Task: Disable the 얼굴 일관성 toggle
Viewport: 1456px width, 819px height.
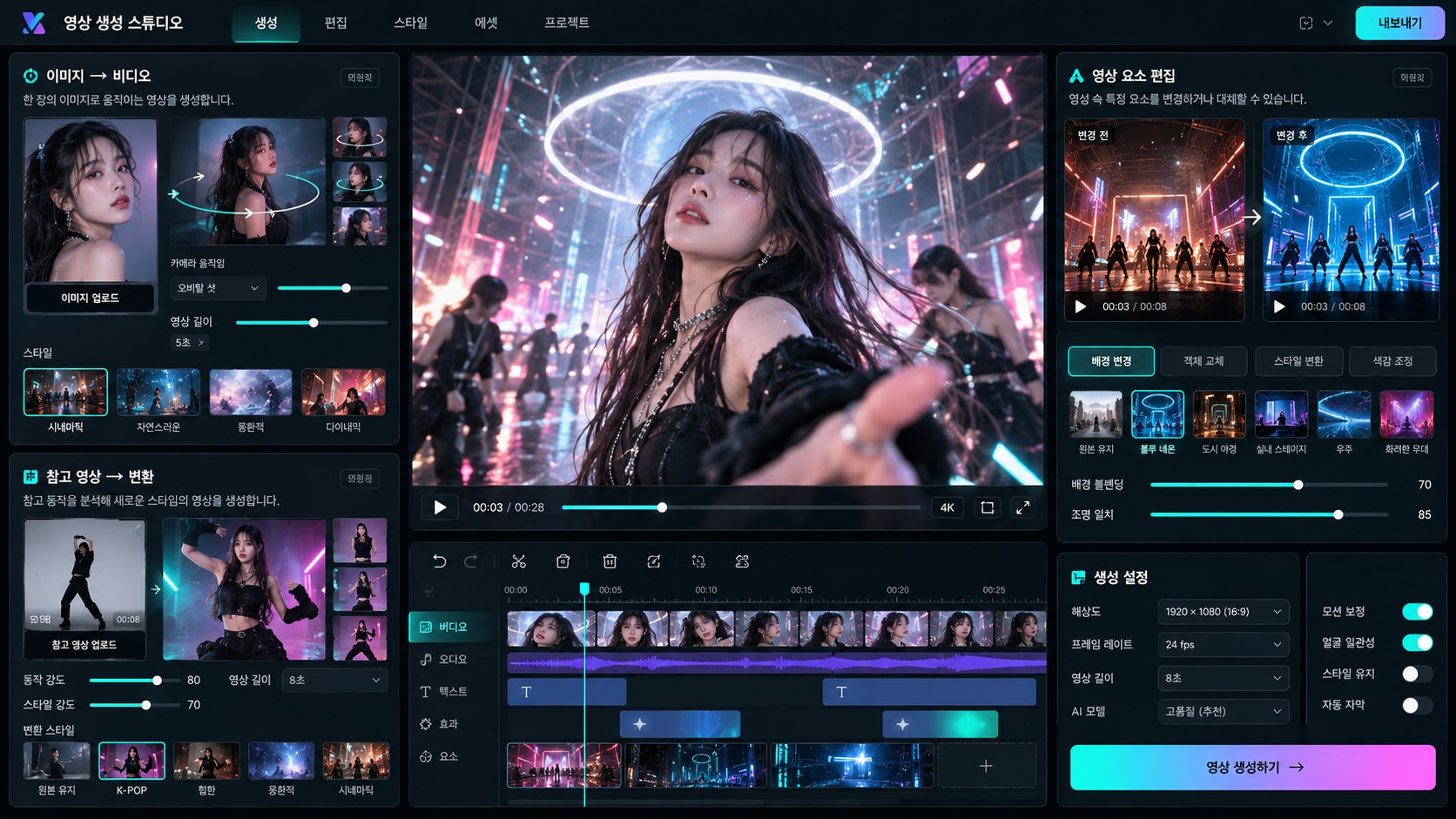Action: coord(1417,643)
